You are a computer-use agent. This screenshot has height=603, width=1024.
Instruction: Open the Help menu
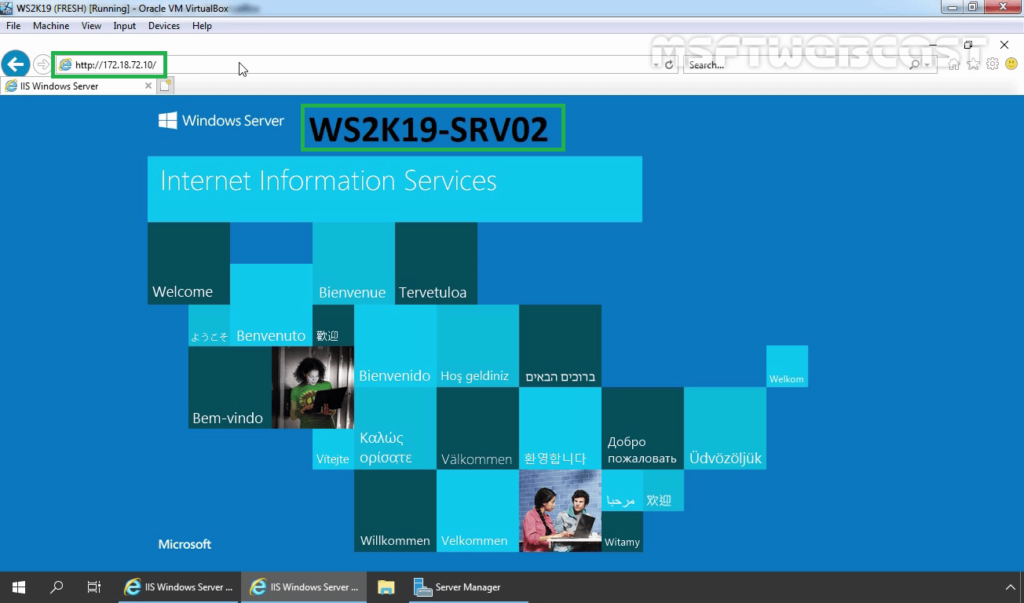202,25
